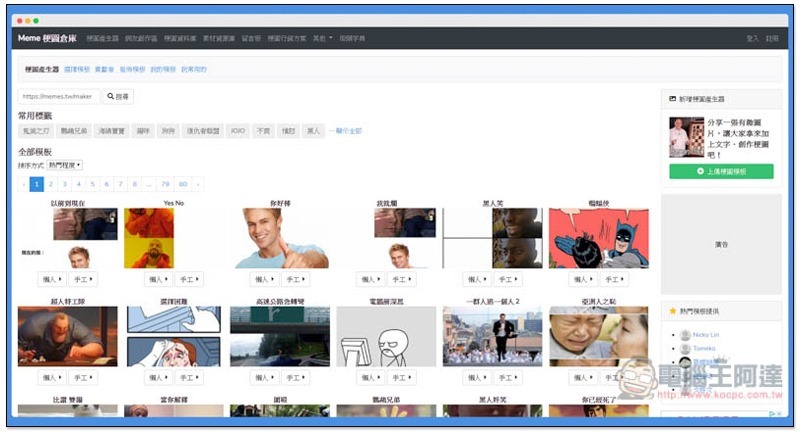Screen dimensions: 800x432
Task: Select the 鬼滅之刃 tag chip
Action: (x=34, y=131)
